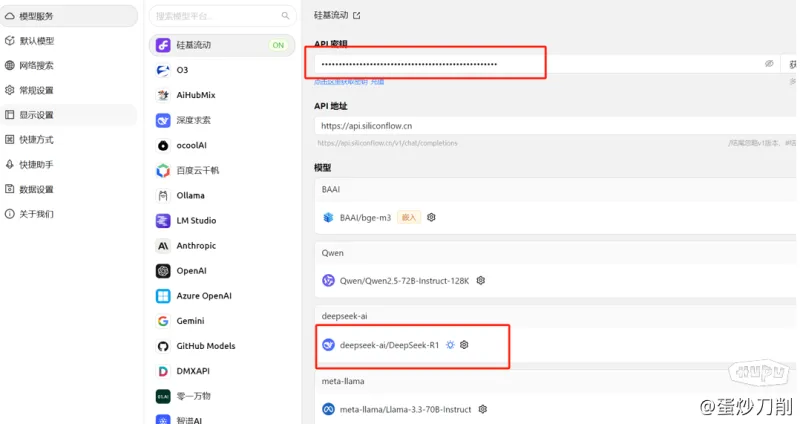Open the 模型服务 settings section

(69, 16)
